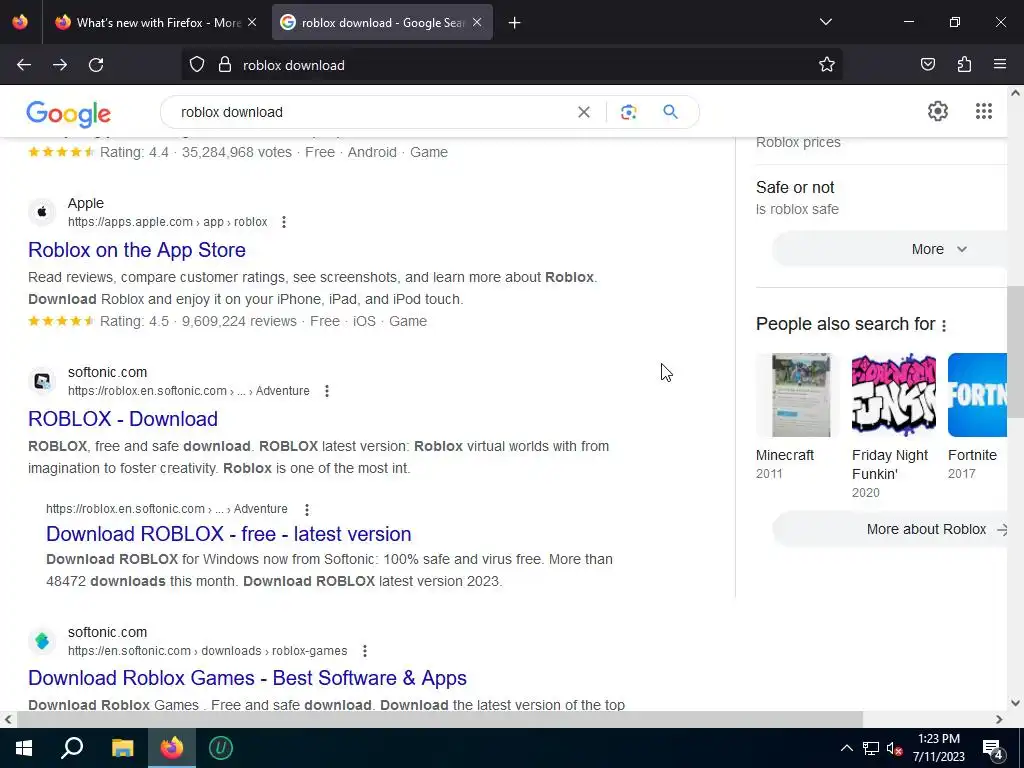
Task: Open Friday Night Funkin' thumbnail
Action: 893,395
